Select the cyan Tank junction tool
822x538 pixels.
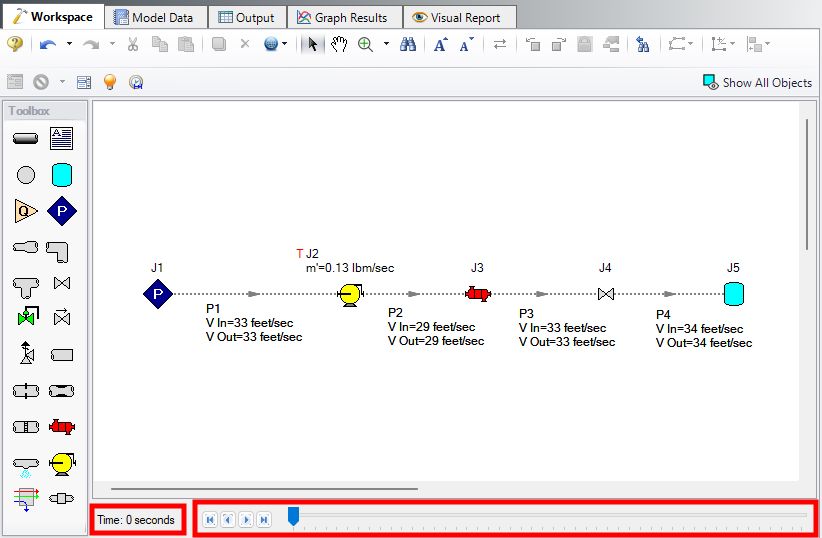click(62, 175)
